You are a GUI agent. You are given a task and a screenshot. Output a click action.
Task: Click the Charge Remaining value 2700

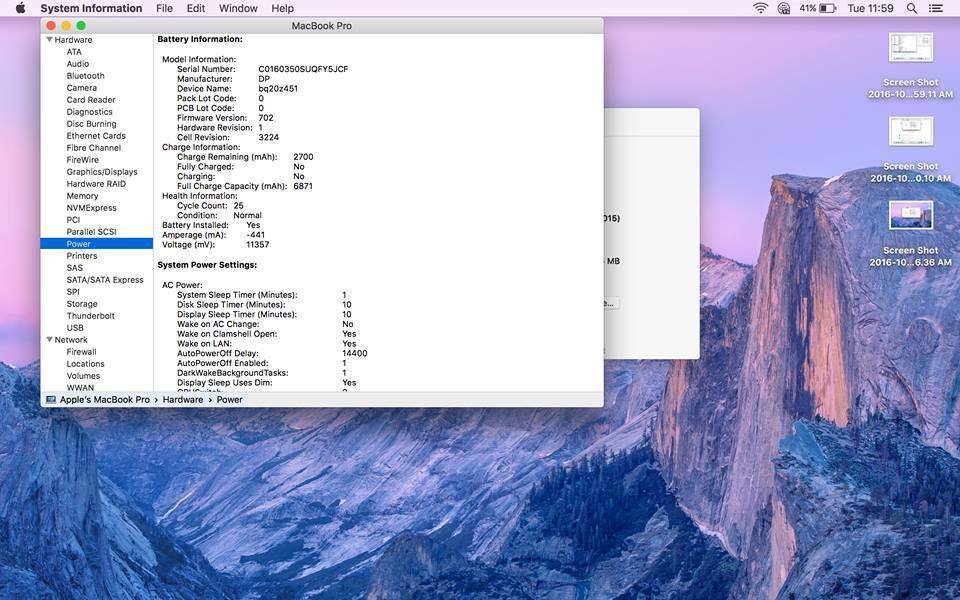click(303, 157)
